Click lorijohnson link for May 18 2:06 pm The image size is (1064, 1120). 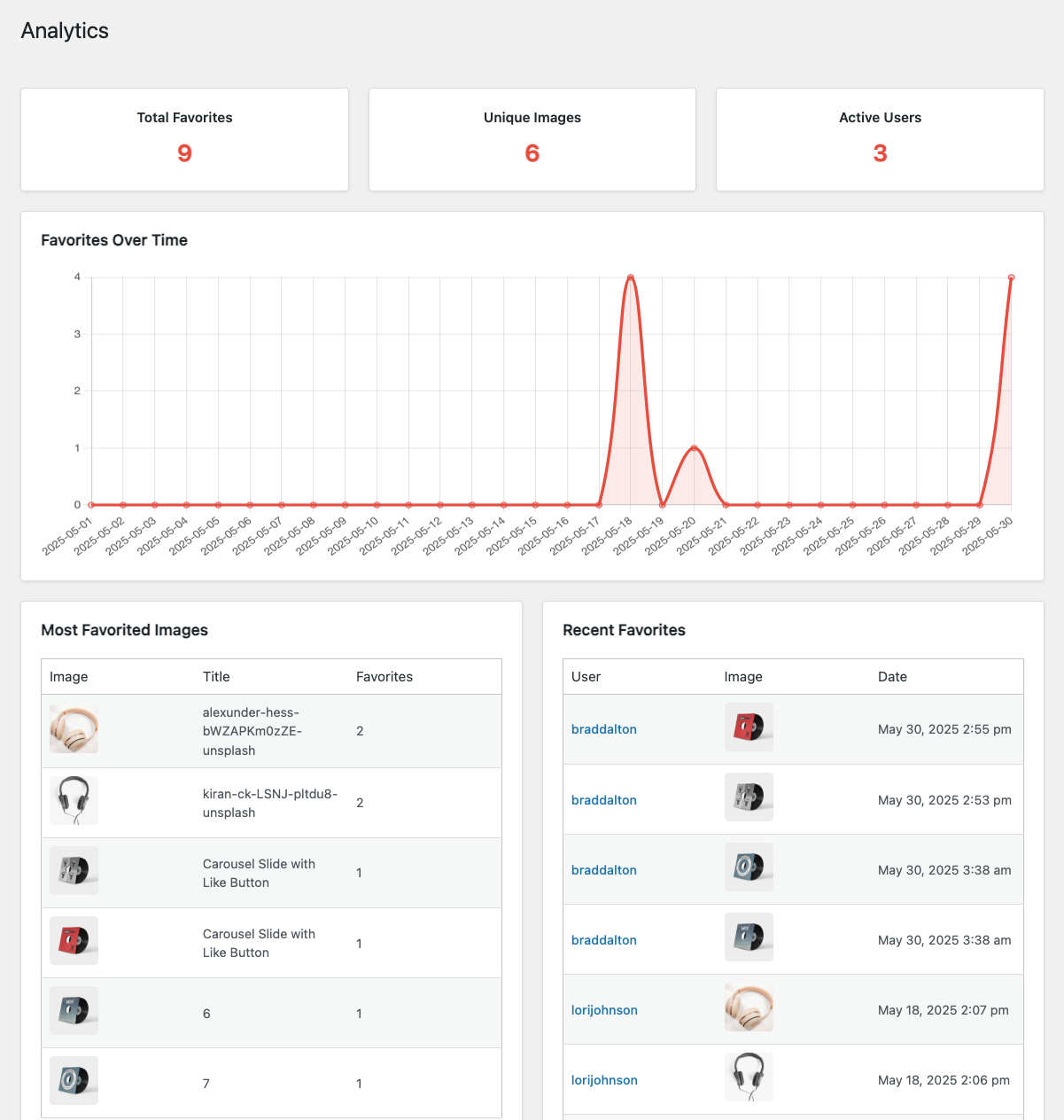604,1080
